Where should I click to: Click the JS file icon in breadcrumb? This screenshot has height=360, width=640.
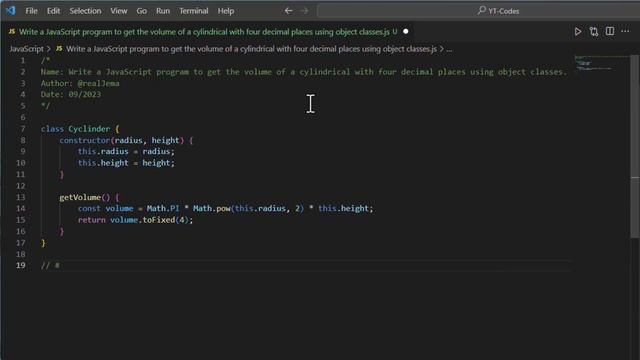[59, 49]
